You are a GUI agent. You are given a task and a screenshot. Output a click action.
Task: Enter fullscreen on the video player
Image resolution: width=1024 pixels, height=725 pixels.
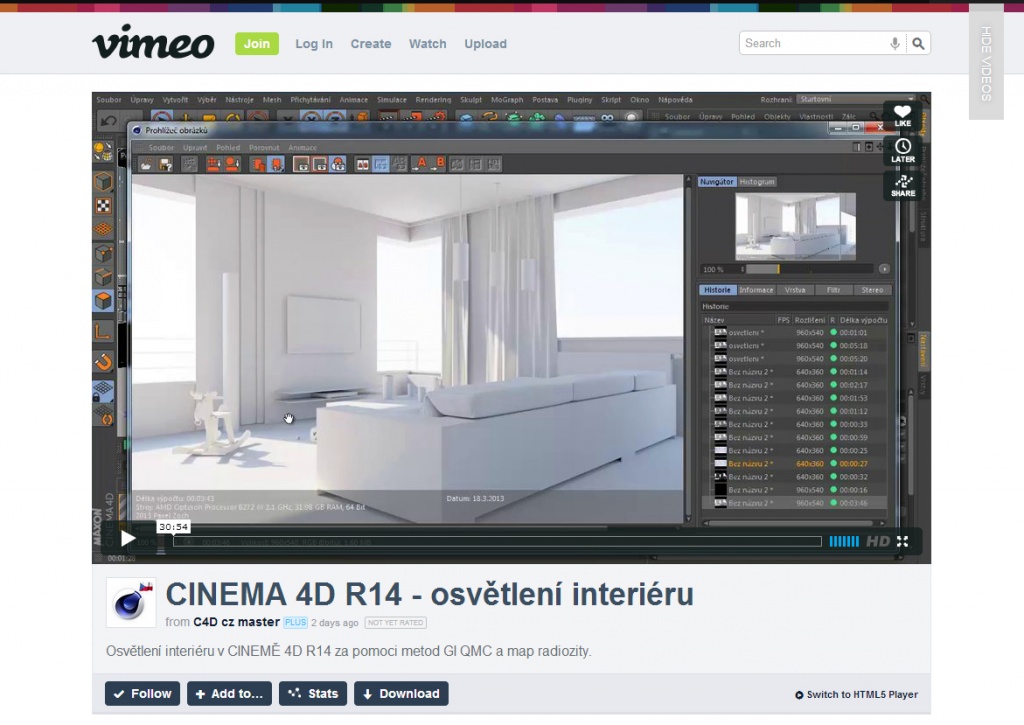click(x=903, y=541)
